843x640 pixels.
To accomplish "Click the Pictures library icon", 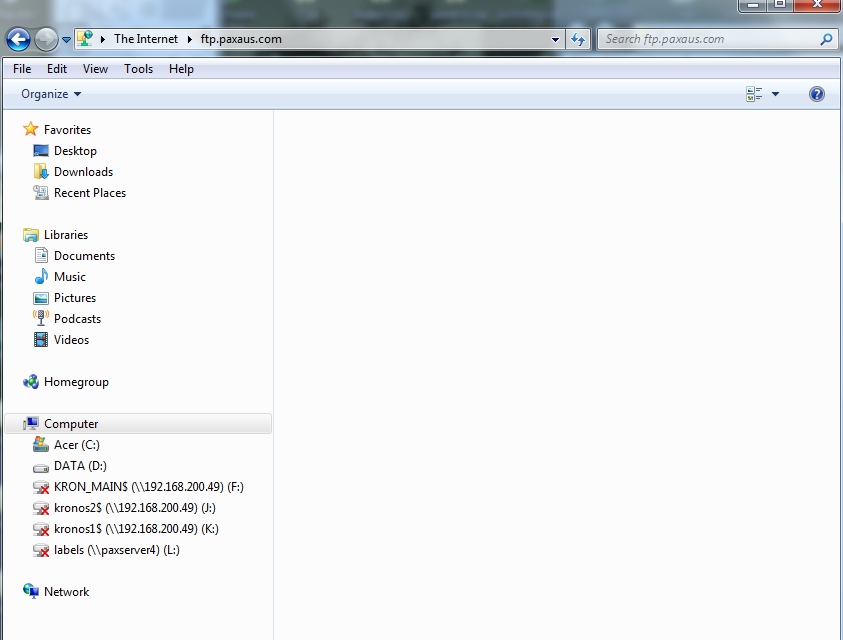I will tap(41, 297).
